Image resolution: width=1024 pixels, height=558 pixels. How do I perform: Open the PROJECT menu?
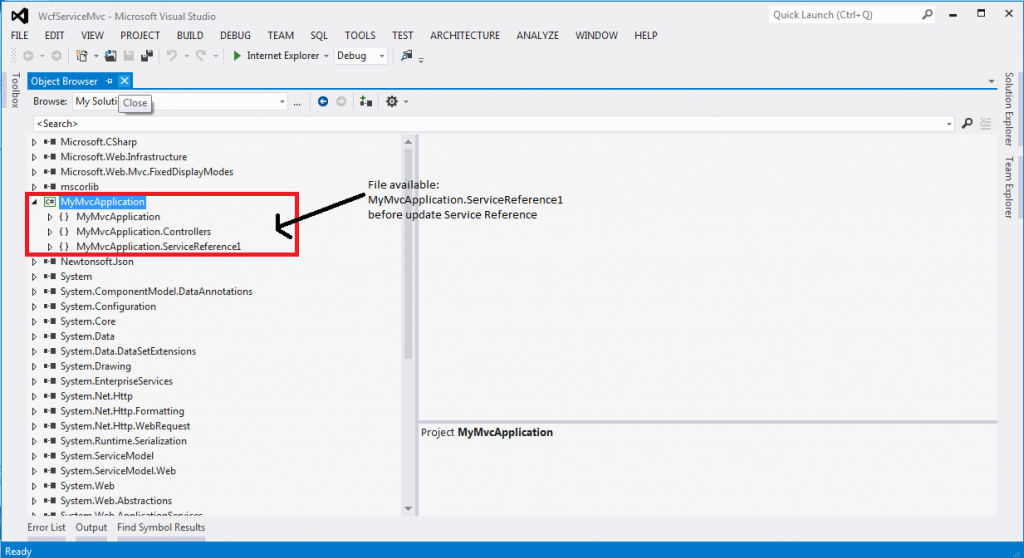[x=140, y=35]
